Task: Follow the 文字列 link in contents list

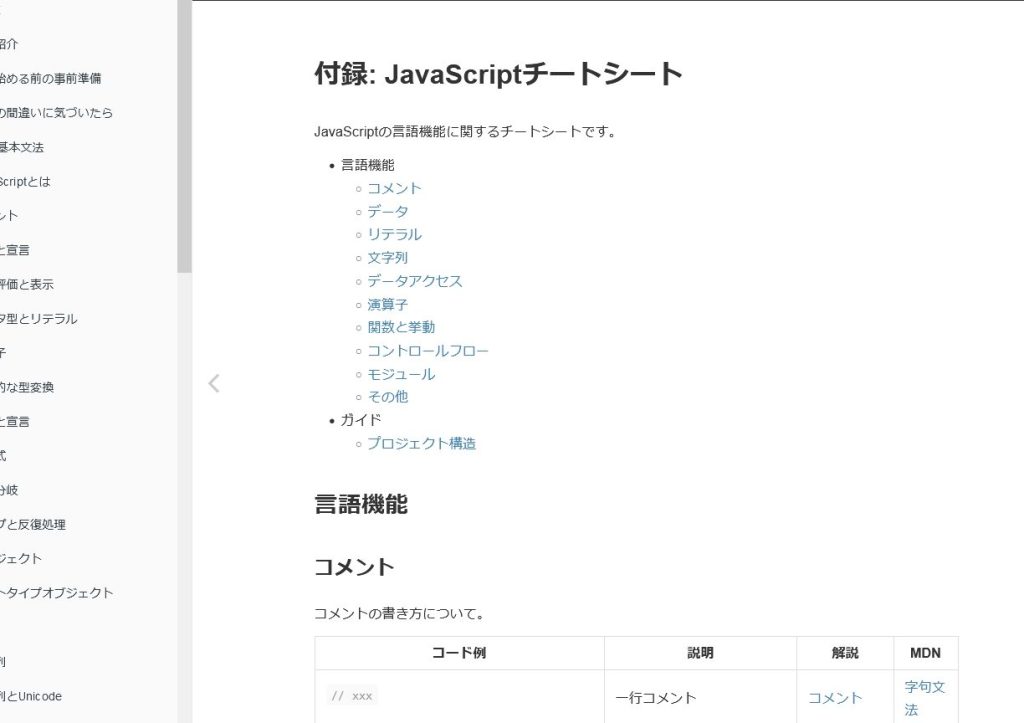Action: click(x=387, y=258)
